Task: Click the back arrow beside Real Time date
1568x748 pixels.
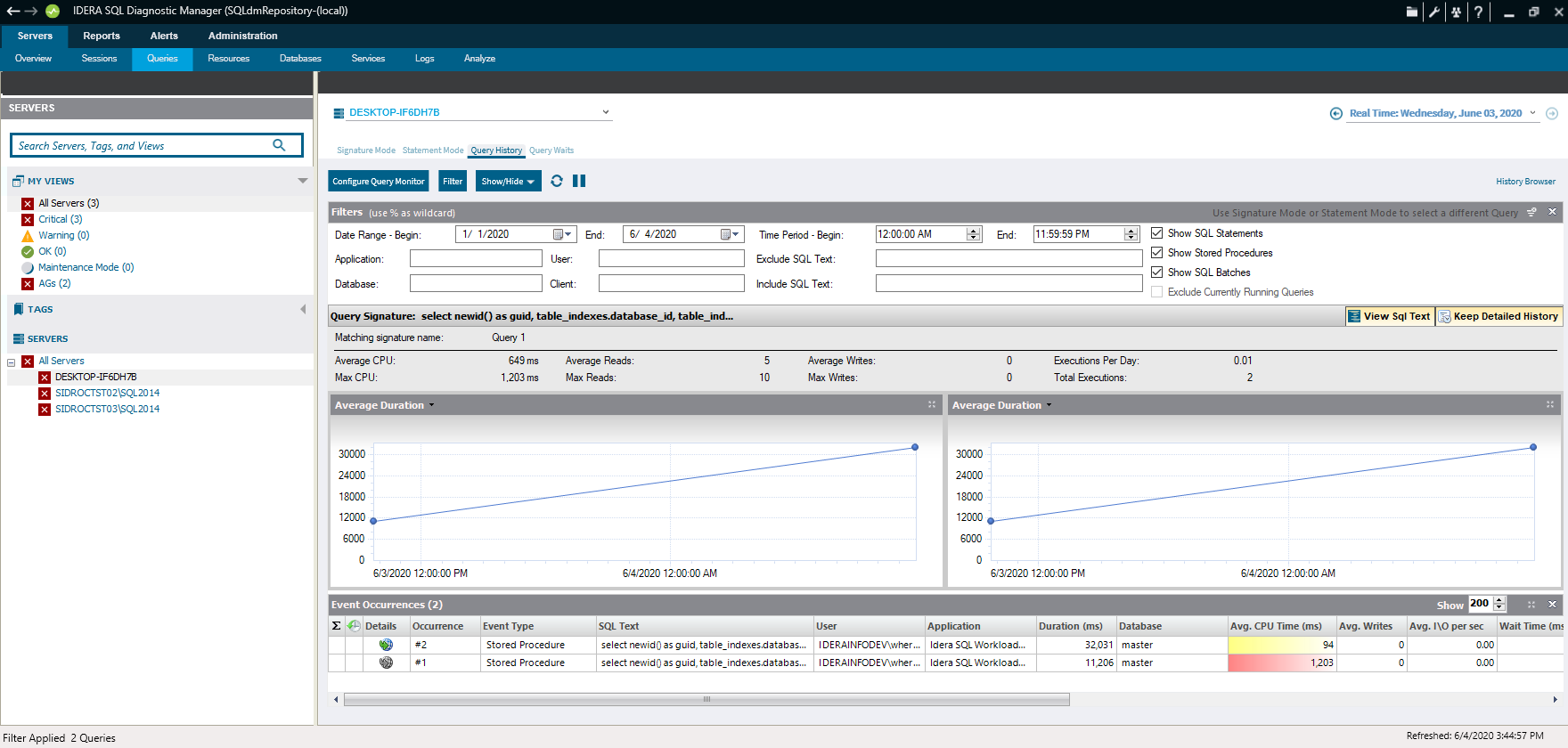Action: [x=1335, y=113]
